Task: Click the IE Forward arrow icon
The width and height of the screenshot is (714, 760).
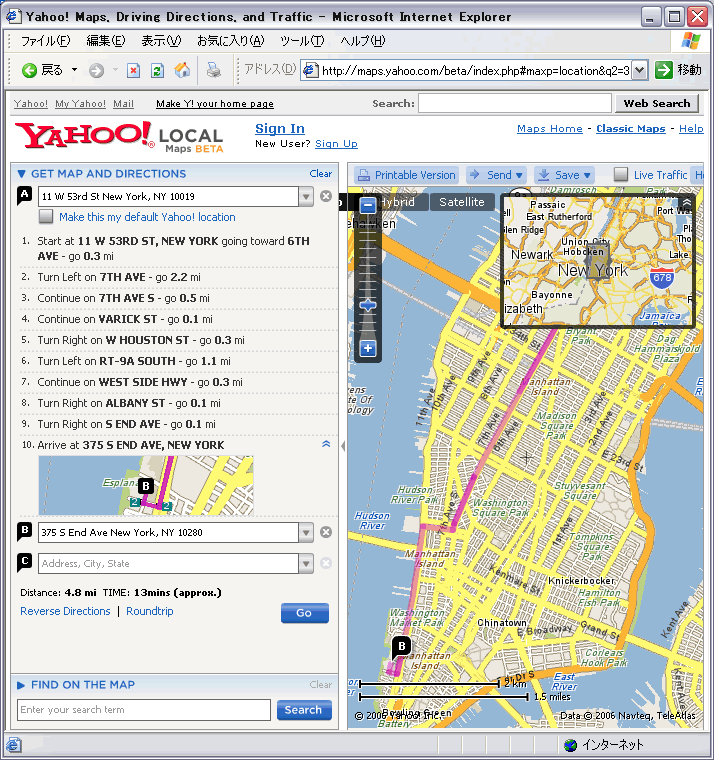Action: (96, 70)
